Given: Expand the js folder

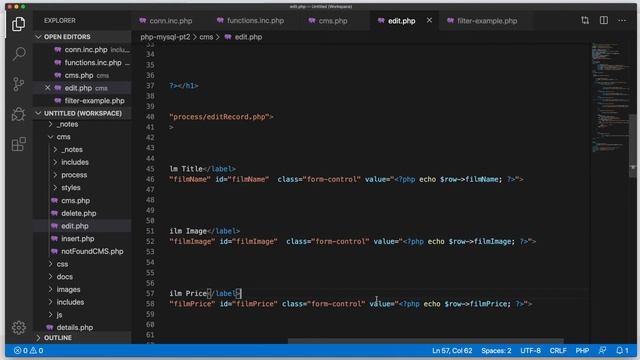Looking at the screenshot, I should 59,315.
